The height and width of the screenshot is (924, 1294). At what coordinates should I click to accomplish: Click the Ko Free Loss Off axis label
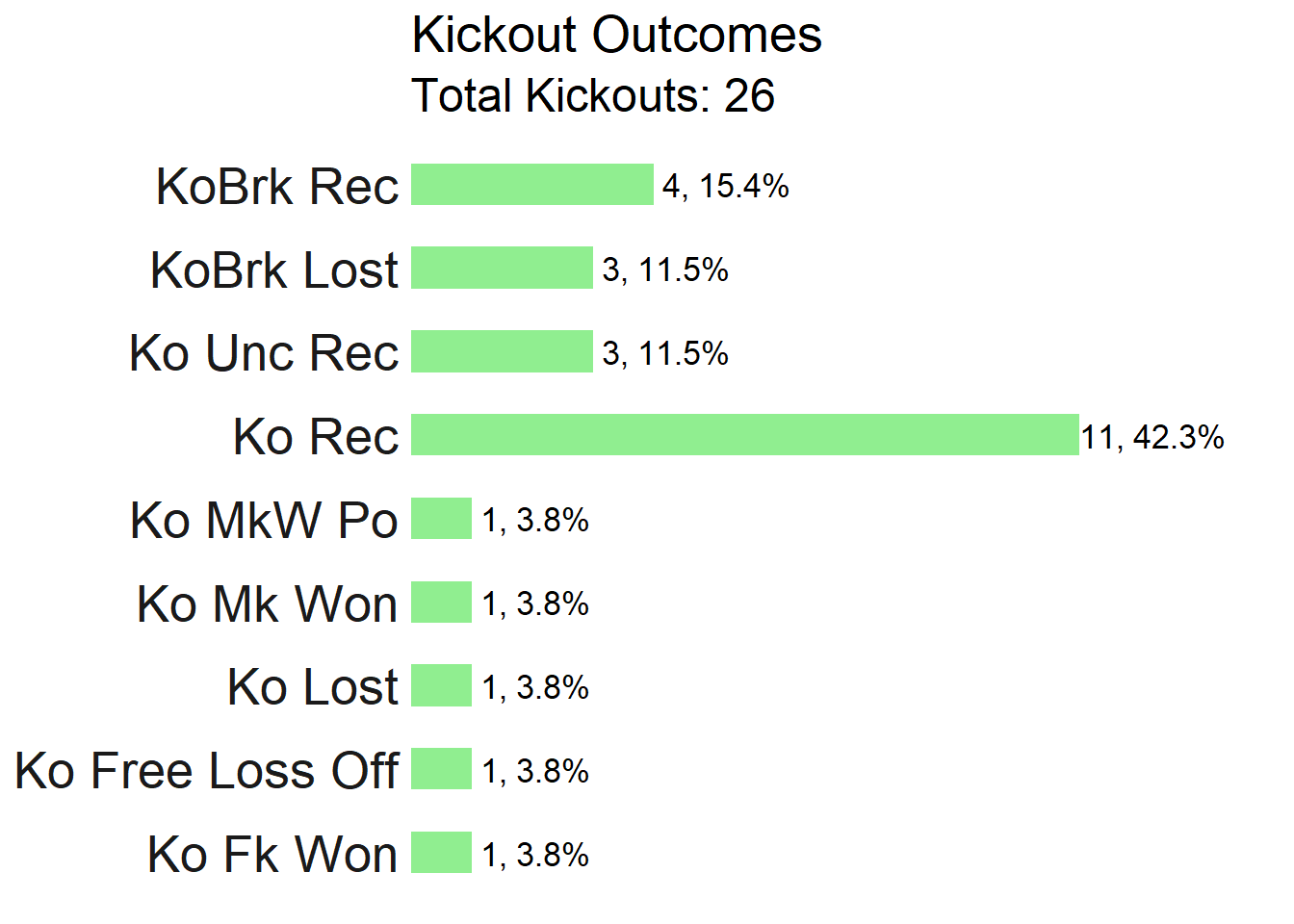(x=207, y=770)
